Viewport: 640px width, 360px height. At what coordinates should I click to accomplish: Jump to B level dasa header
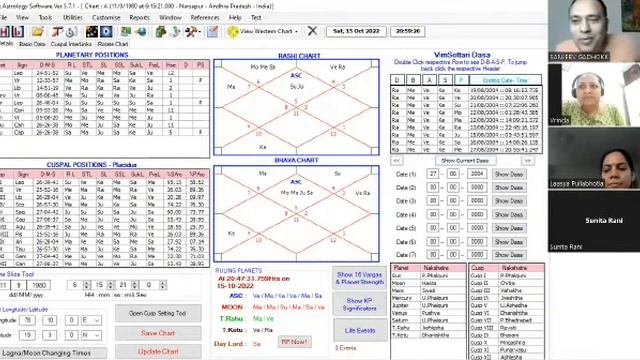tap(413, 80)
